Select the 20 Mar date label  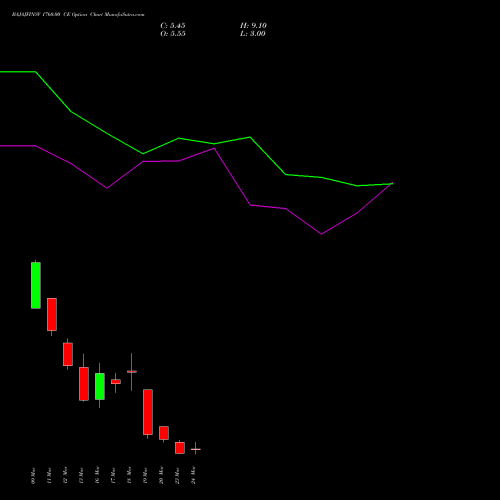coord(161,476)
